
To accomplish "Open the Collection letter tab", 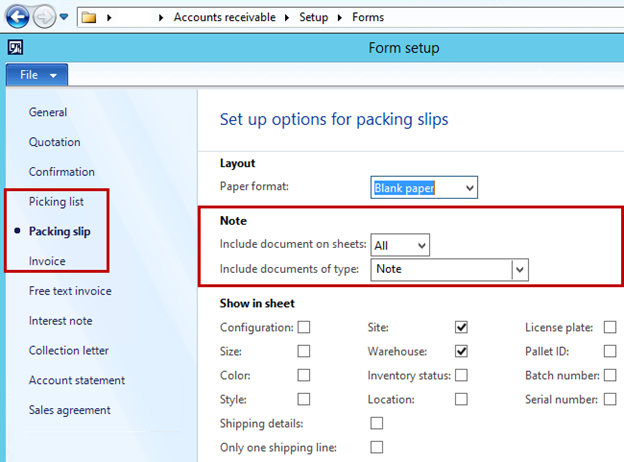I will (x=68, y=351).
